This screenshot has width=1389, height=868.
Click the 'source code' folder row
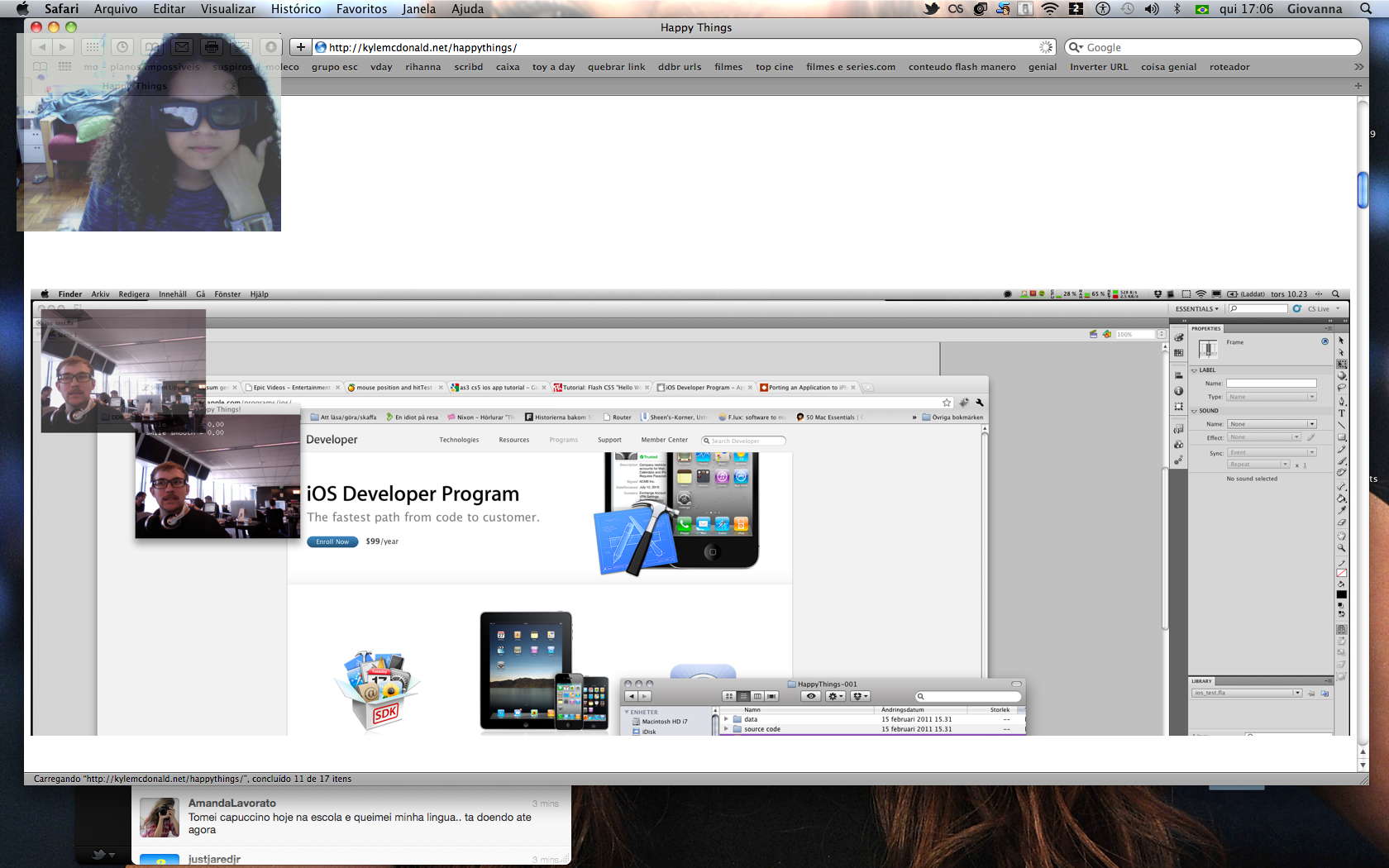click(873, 729)
